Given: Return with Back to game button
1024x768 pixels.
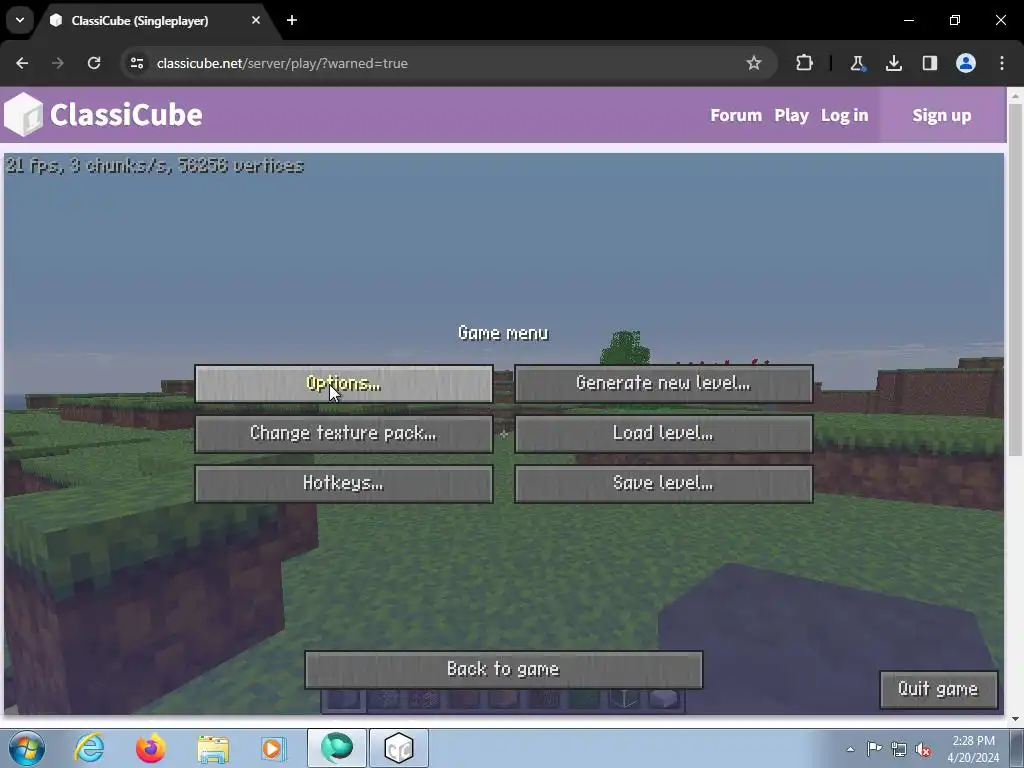Looking at the screenshot, I should coord(504,669).
